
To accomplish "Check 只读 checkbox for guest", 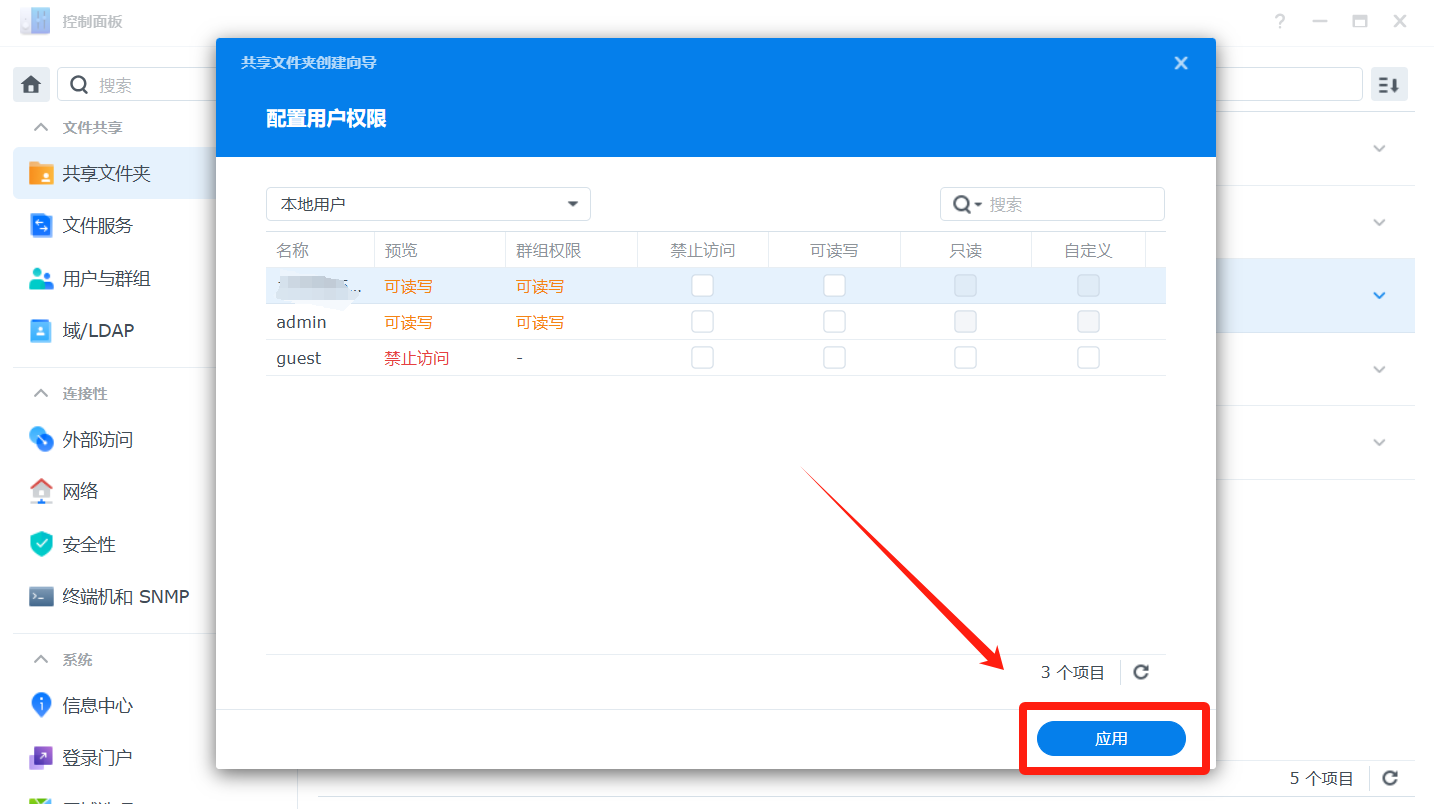I will [x=965, y=358].
